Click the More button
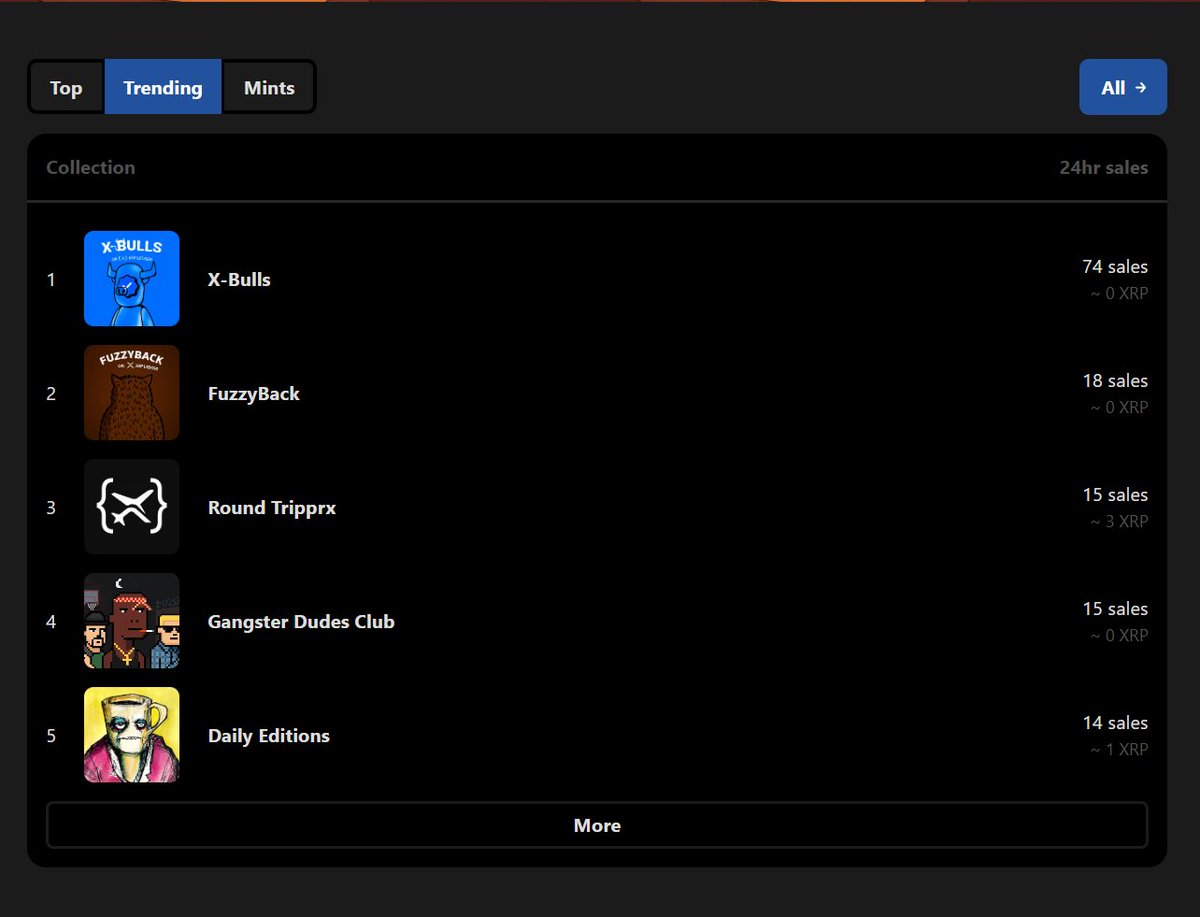The height and width of the screenshot is (917, 1200). [x=597, y=825]
